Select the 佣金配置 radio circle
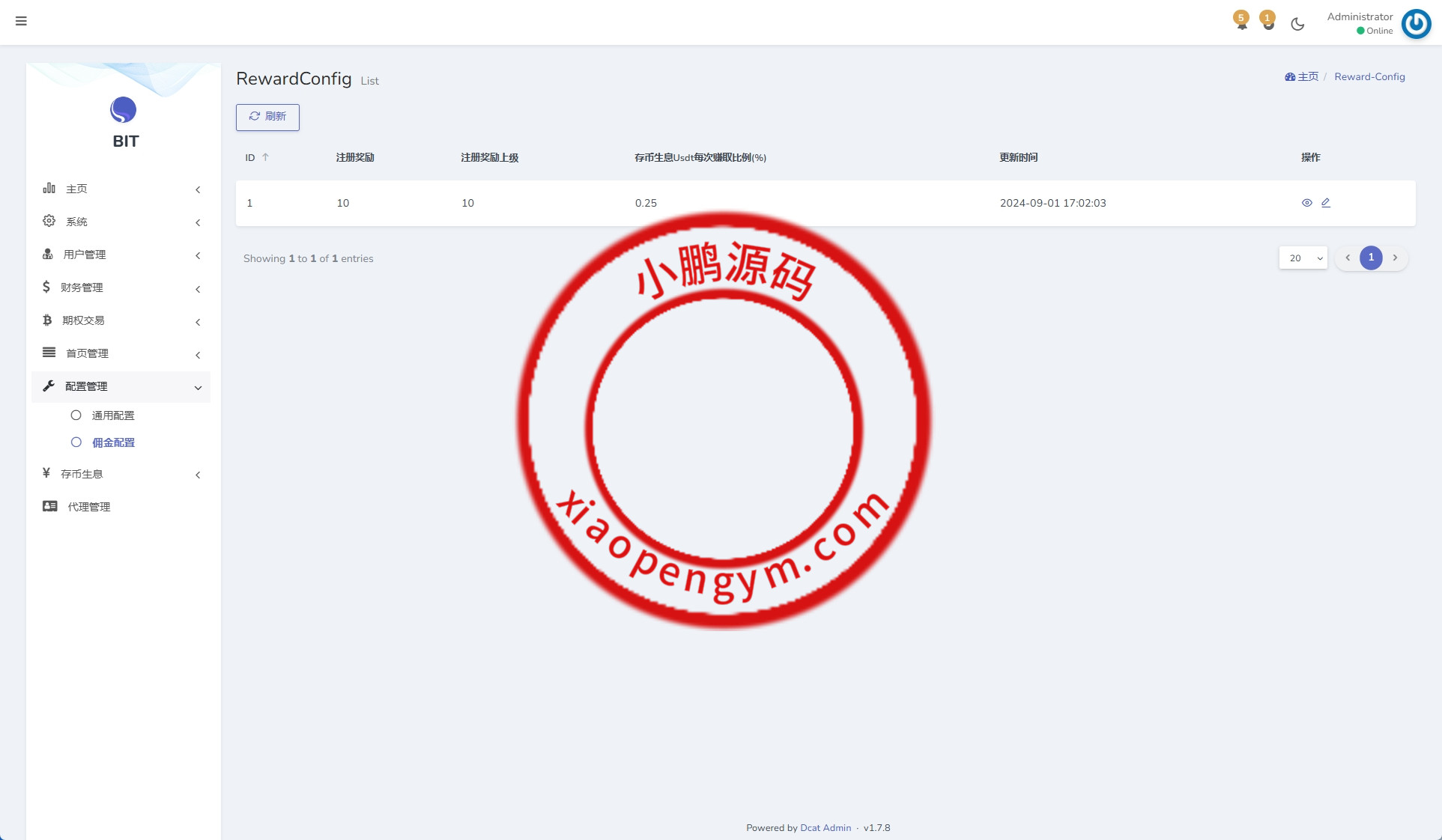1442x840 pixels. [x=76, y=442]
